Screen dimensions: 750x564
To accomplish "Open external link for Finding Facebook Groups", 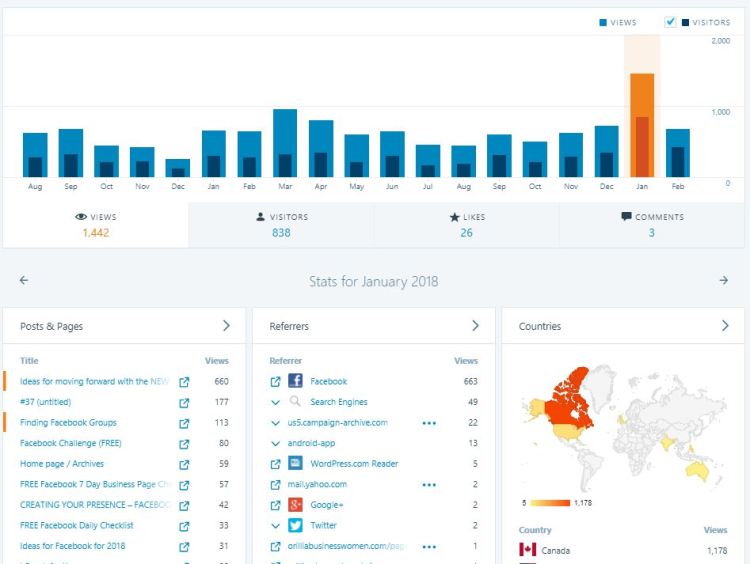I will click(x=184, y=423).
